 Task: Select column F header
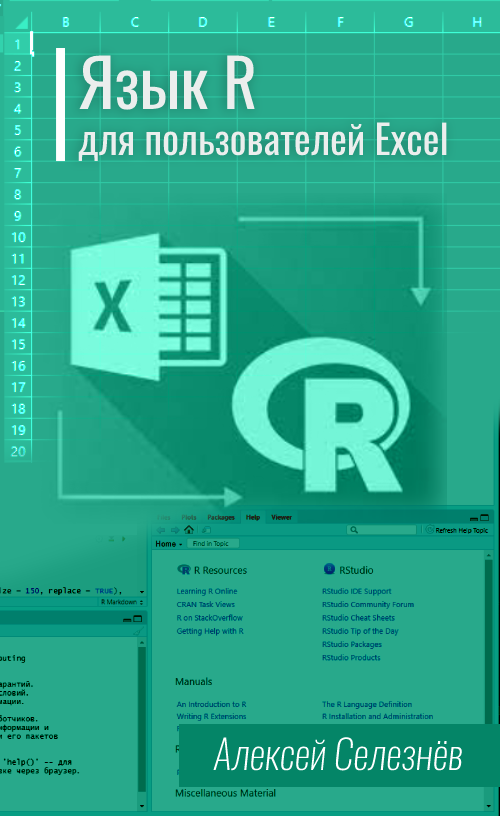pos(340,22)
